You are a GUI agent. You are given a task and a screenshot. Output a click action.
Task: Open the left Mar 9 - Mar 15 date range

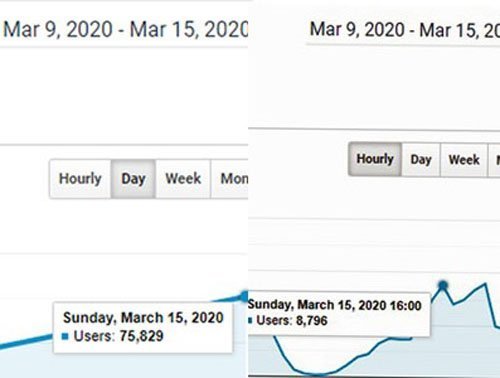click(x=125, y=29)
